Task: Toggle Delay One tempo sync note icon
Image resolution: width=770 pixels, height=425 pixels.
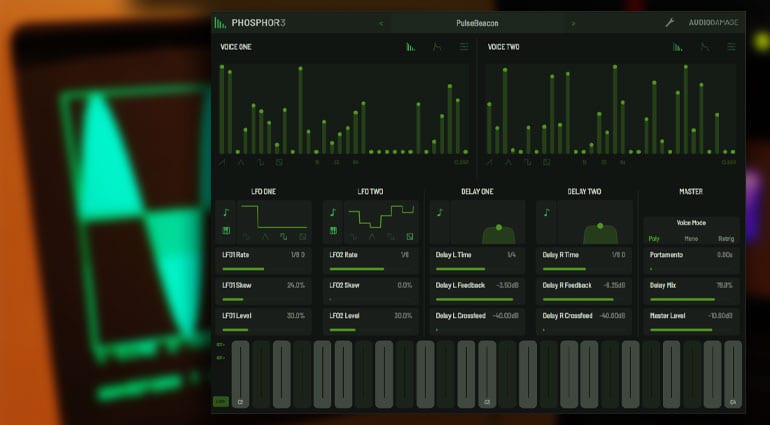Action: point(440,212)
